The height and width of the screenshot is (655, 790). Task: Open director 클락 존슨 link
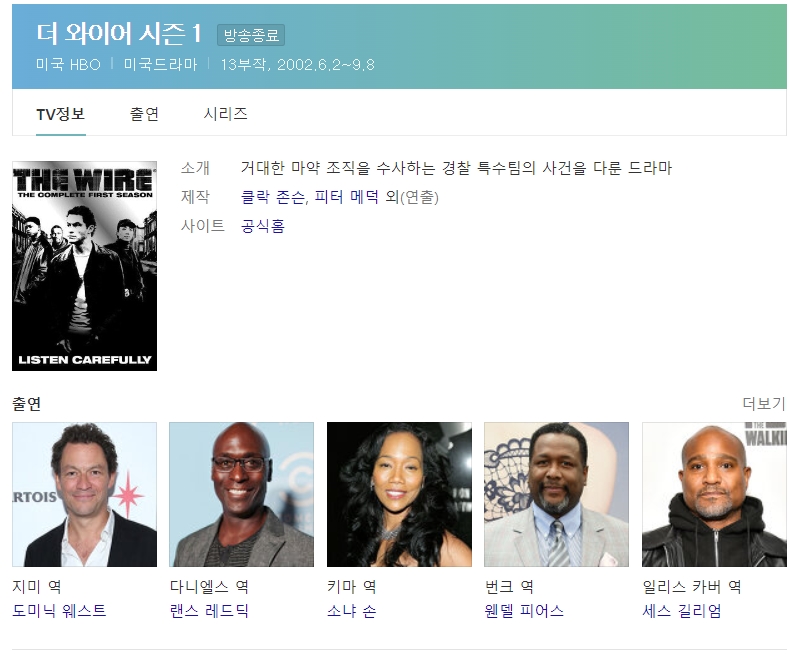(x=273, y=197)
